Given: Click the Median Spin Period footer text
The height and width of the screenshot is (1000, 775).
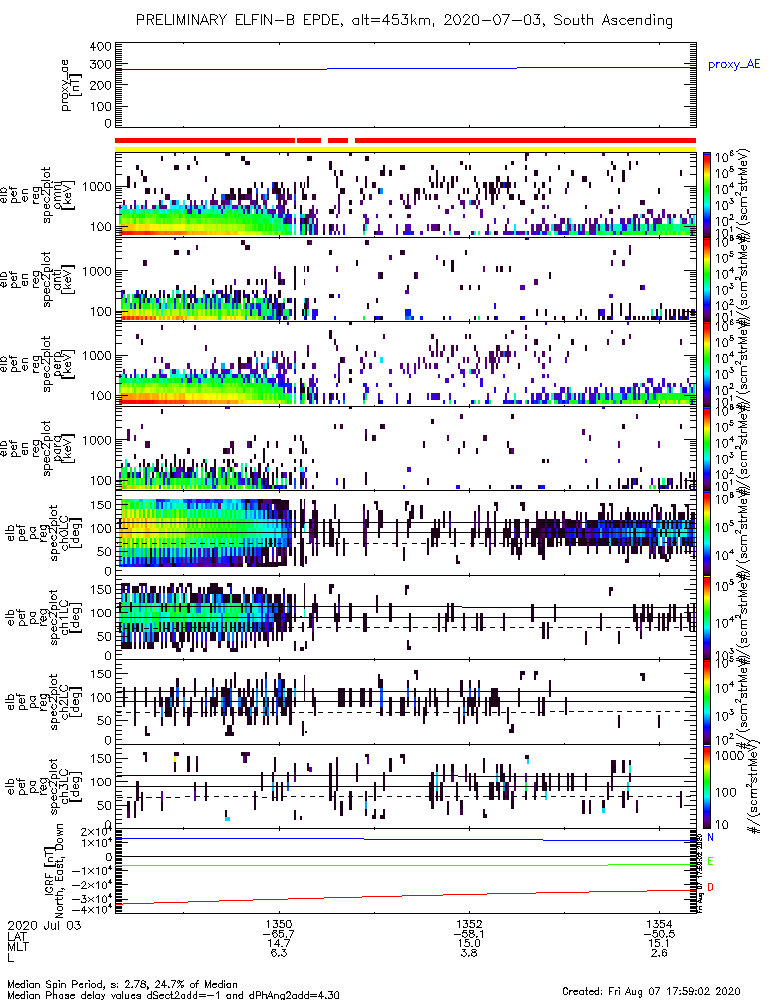Looking at the screenshot, I should [x=122, y=984].
